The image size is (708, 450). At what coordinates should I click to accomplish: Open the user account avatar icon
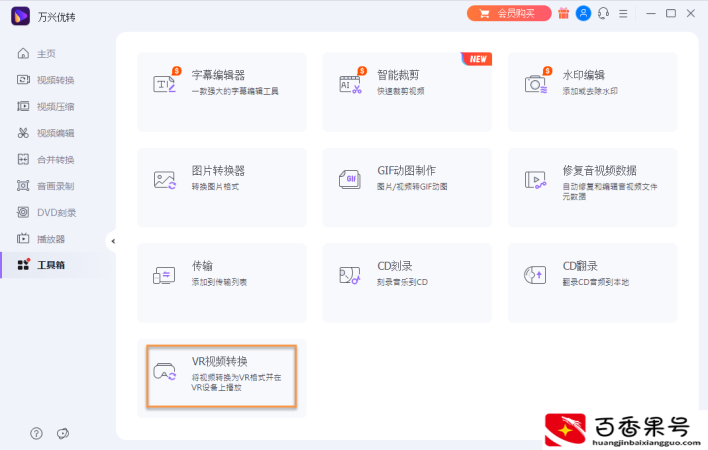coord(583,14)
